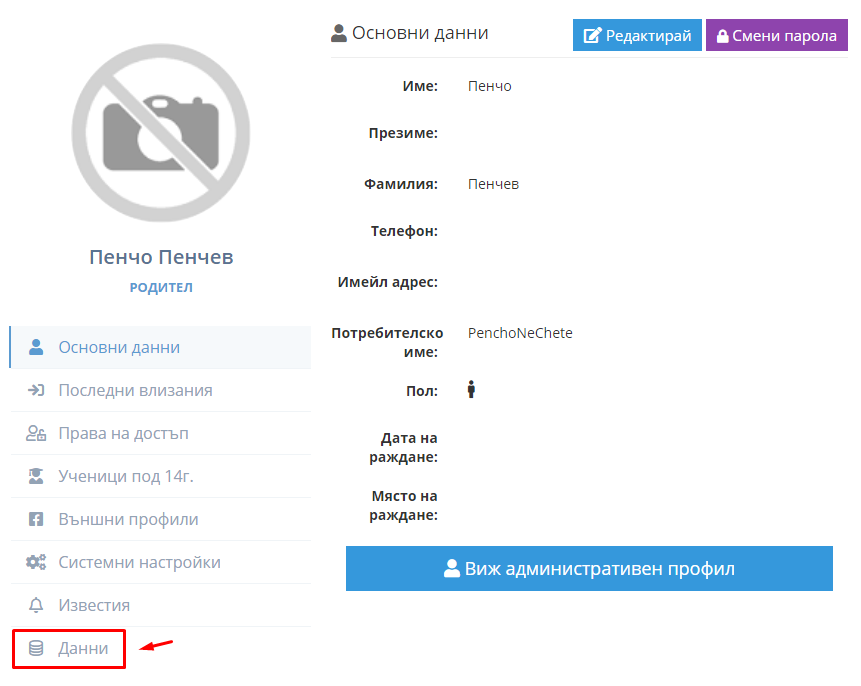
Task: Open the Основни данни menu item
Action: point(160,347)
